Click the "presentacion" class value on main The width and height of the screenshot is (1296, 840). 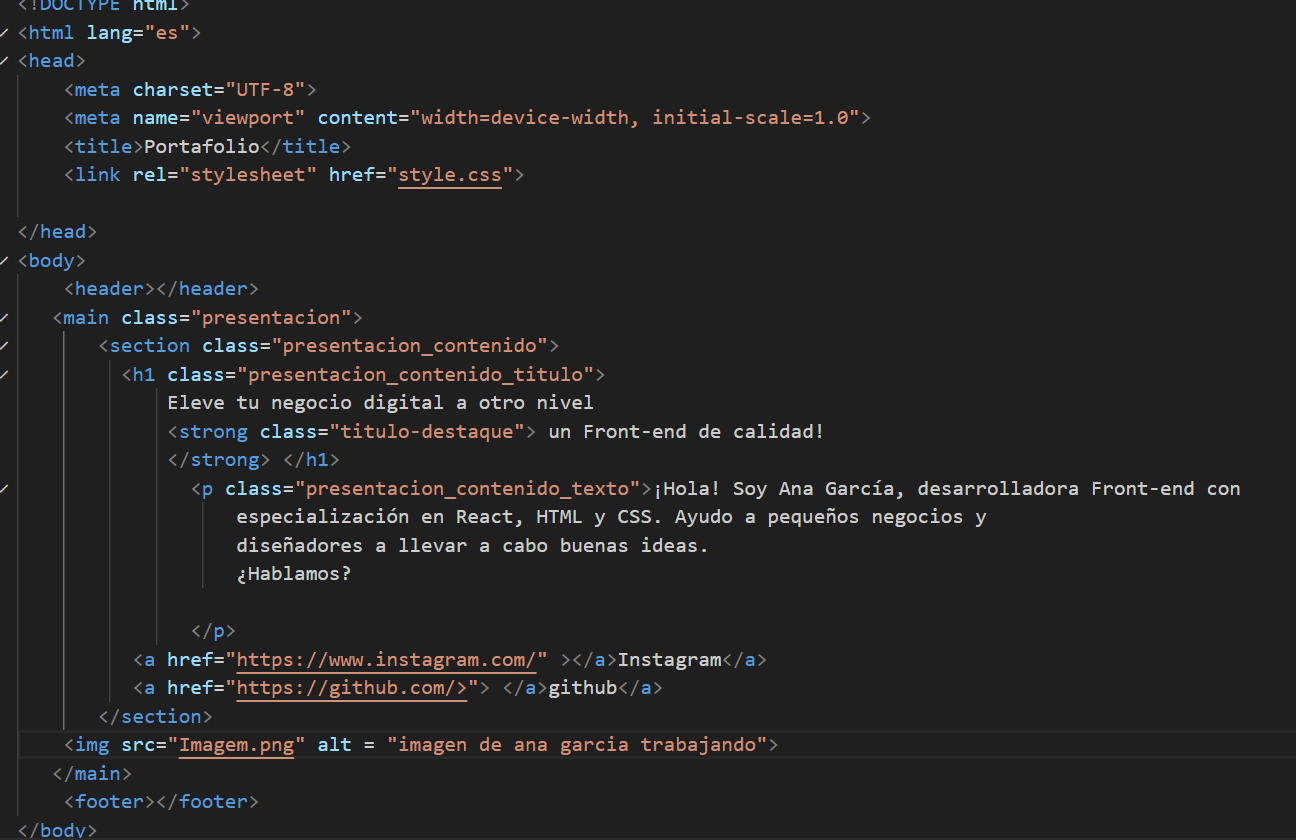(x=271, y=318)
